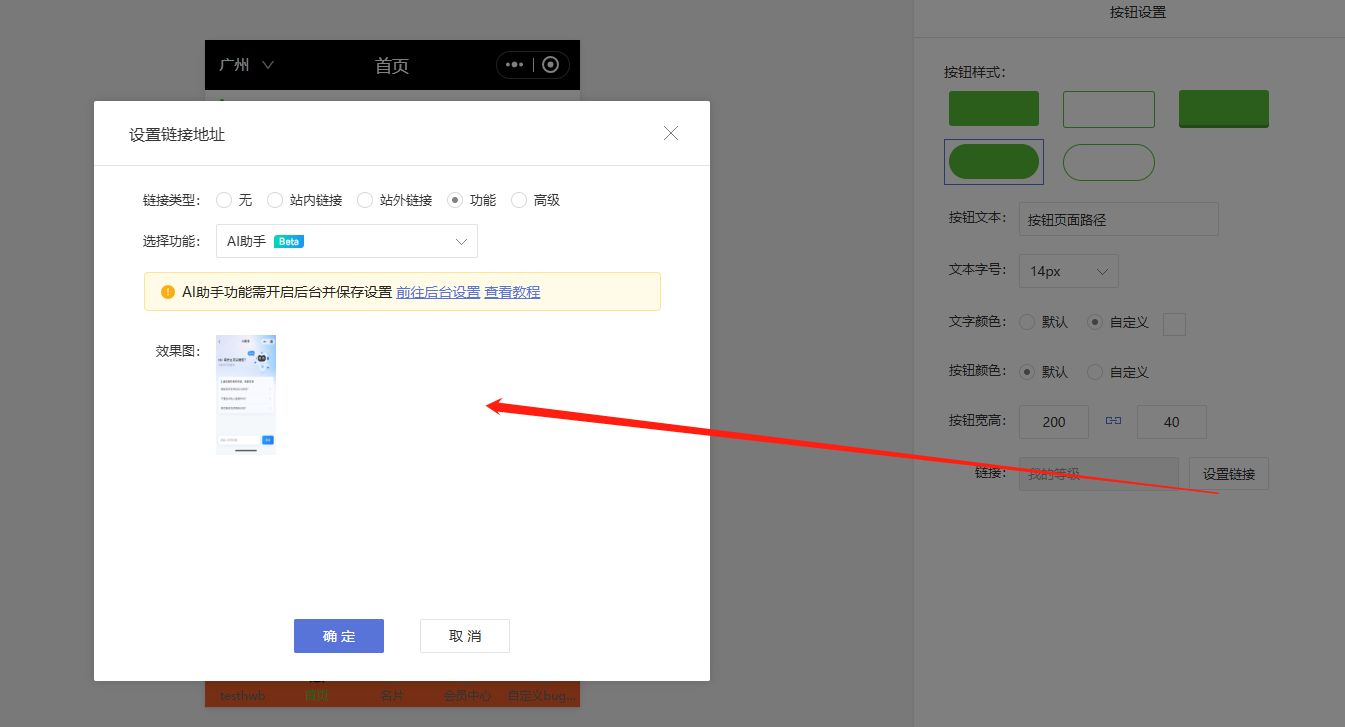Click the button width field showing 200
The image size is (1345, 727).
(1054, 422)
